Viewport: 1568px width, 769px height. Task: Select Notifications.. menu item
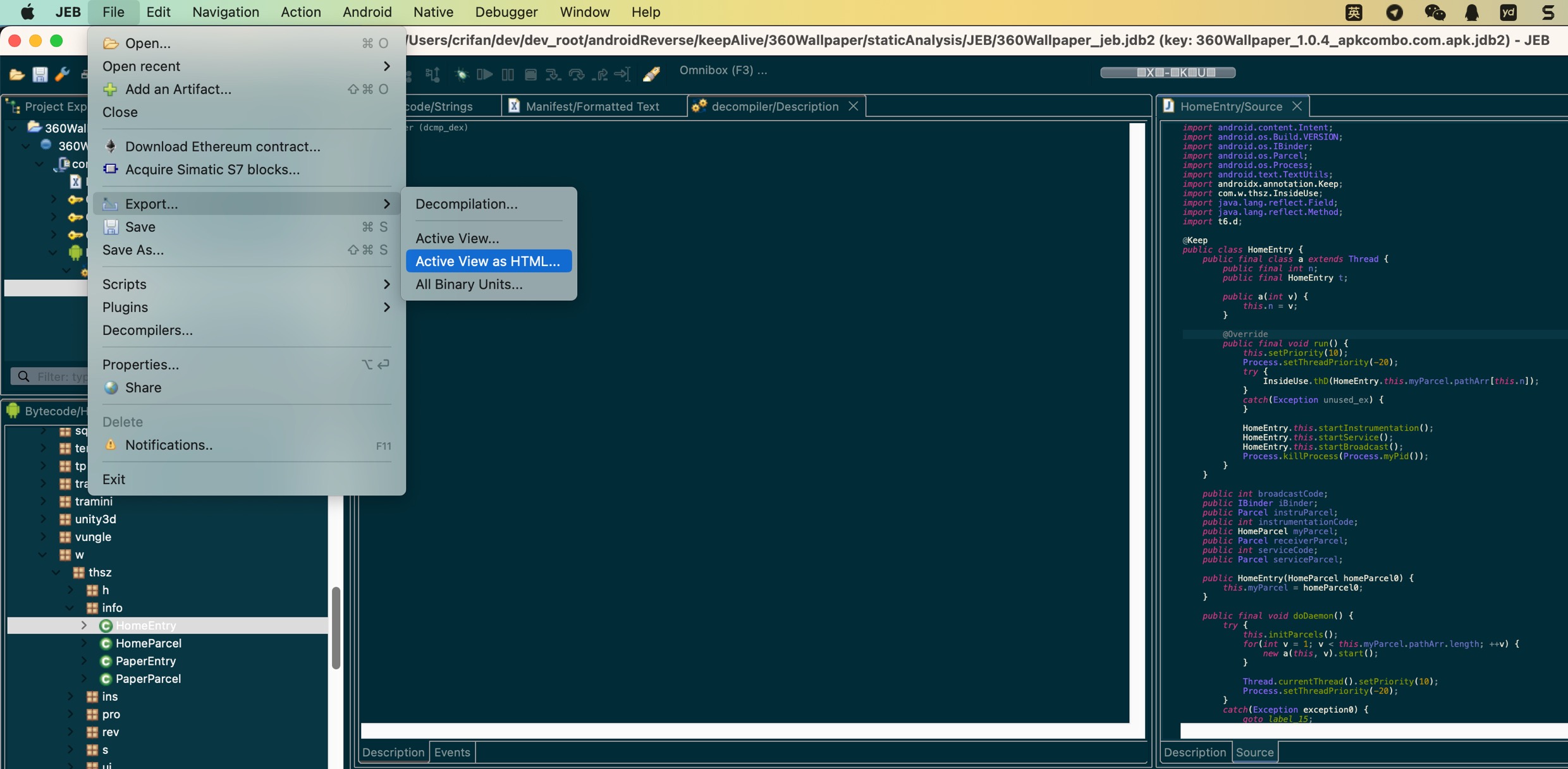pyautogui.click(x=247, y=445)
